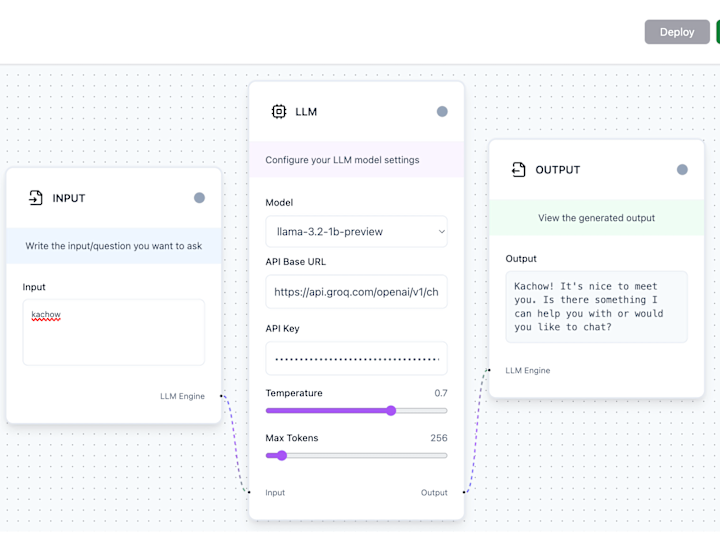
Task: Click the API Base URL label
Action: [296, 262]
